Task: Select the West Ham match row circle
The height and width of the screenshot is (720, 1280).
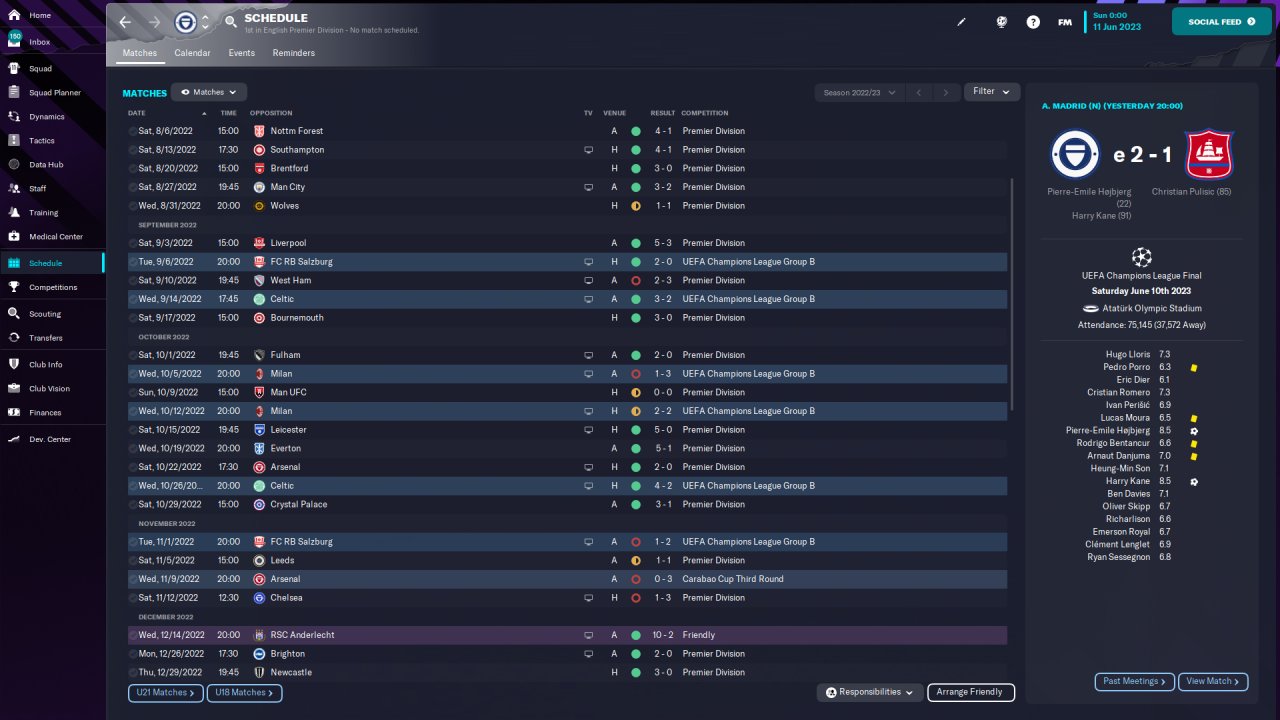Action: point(133,281)
